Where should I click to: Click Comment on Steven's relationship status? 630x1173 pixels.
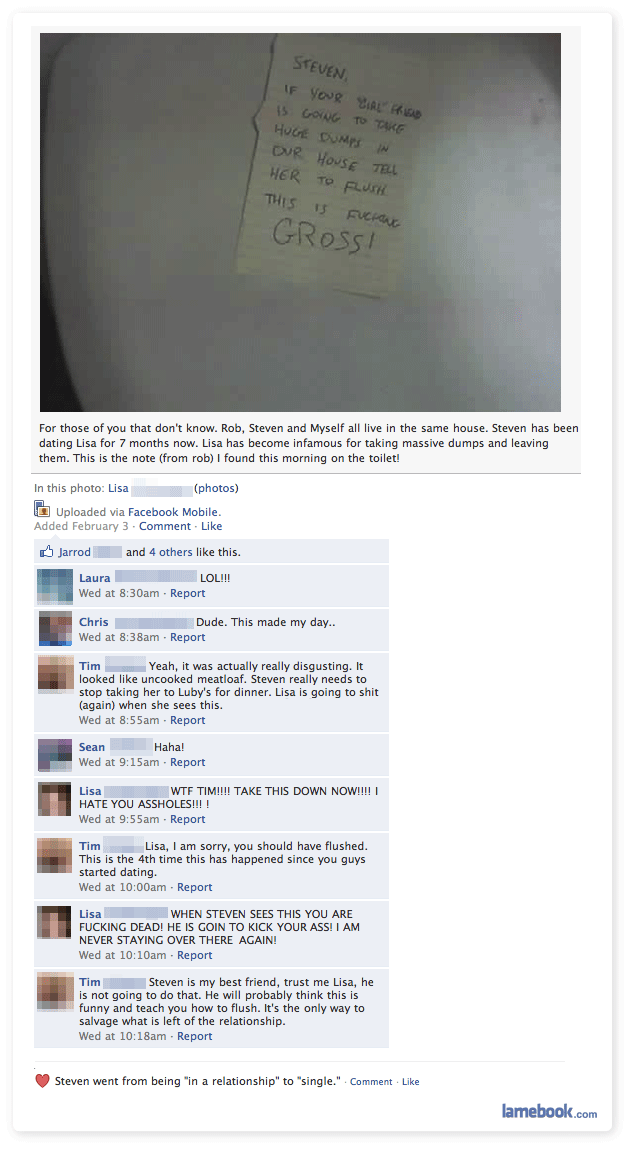371,1082
